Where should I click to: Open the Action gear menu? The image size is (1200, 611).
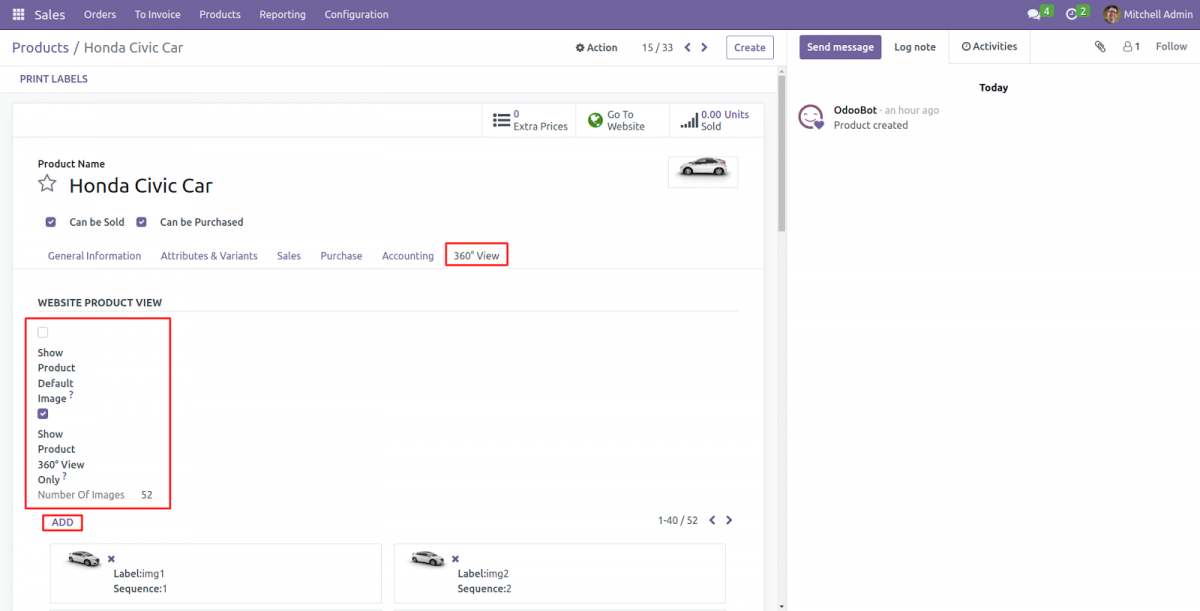596,47
